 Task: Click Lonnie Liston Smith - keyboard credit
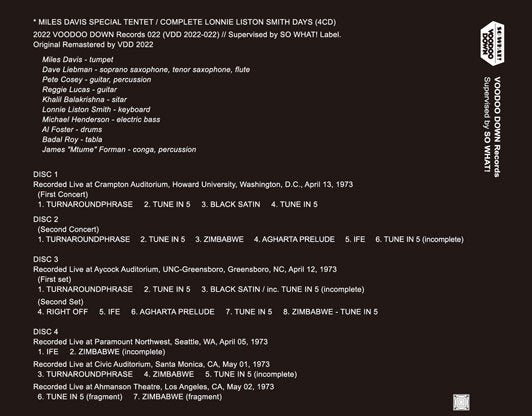pyautogui.click(x=96, y=110)
